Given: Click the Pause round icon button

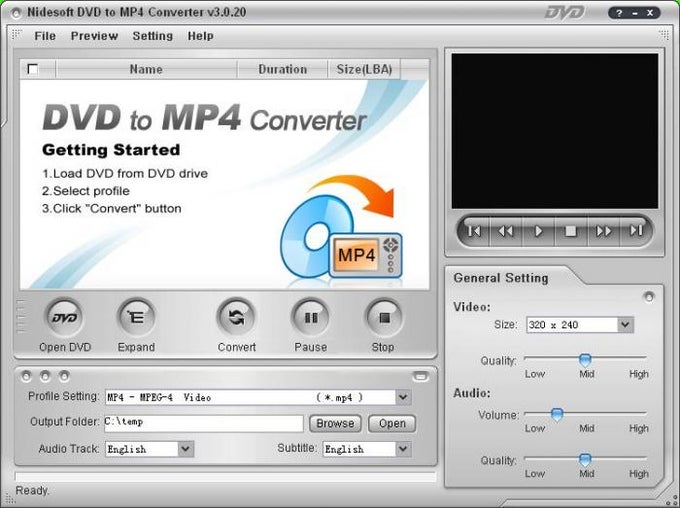Looking at the screenshot, I should (311, 318).
